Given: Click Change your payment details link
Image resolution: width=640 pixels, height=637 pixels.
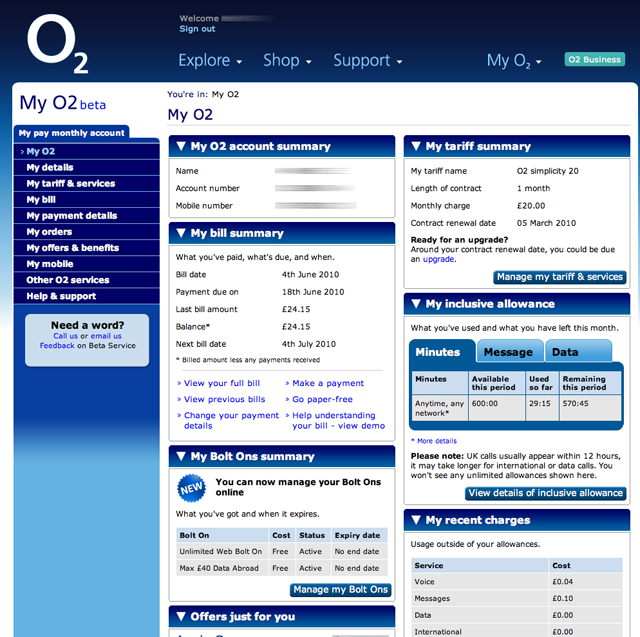Looking at the screenshot, I should (231, 420).
